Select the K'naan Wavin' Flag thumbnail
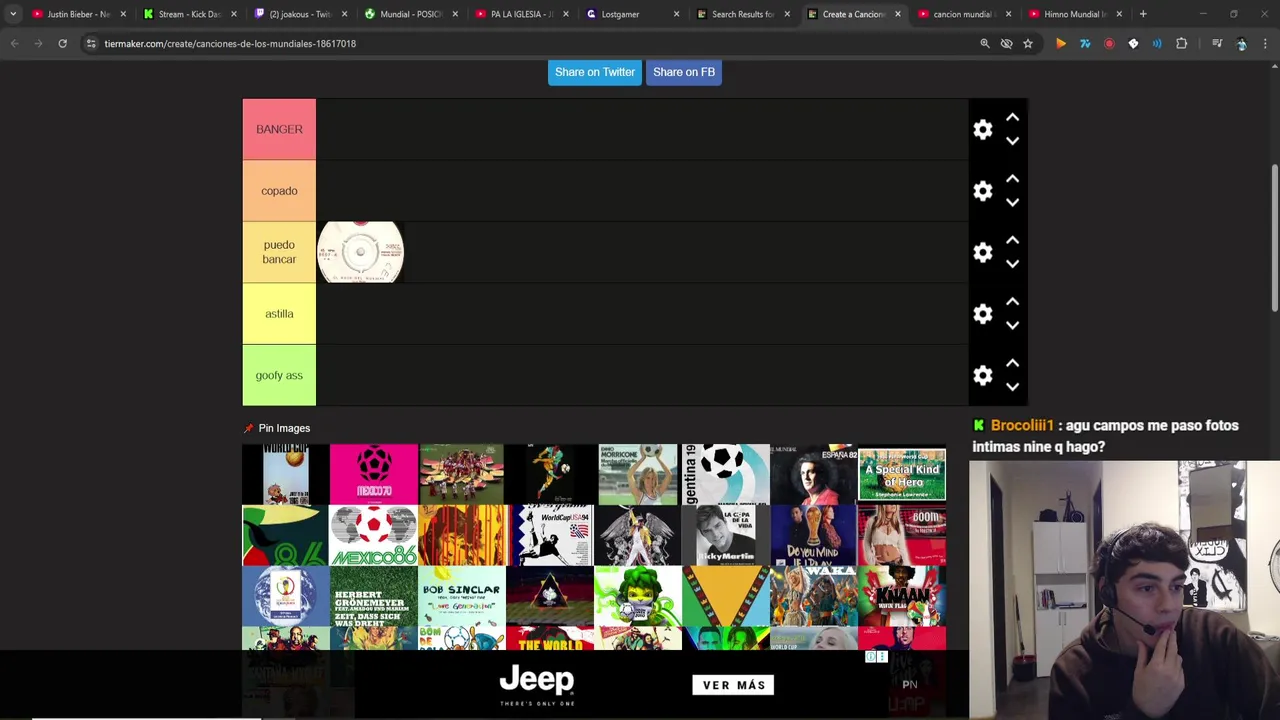The image size is (1280, 720). [x=902, y=596]
